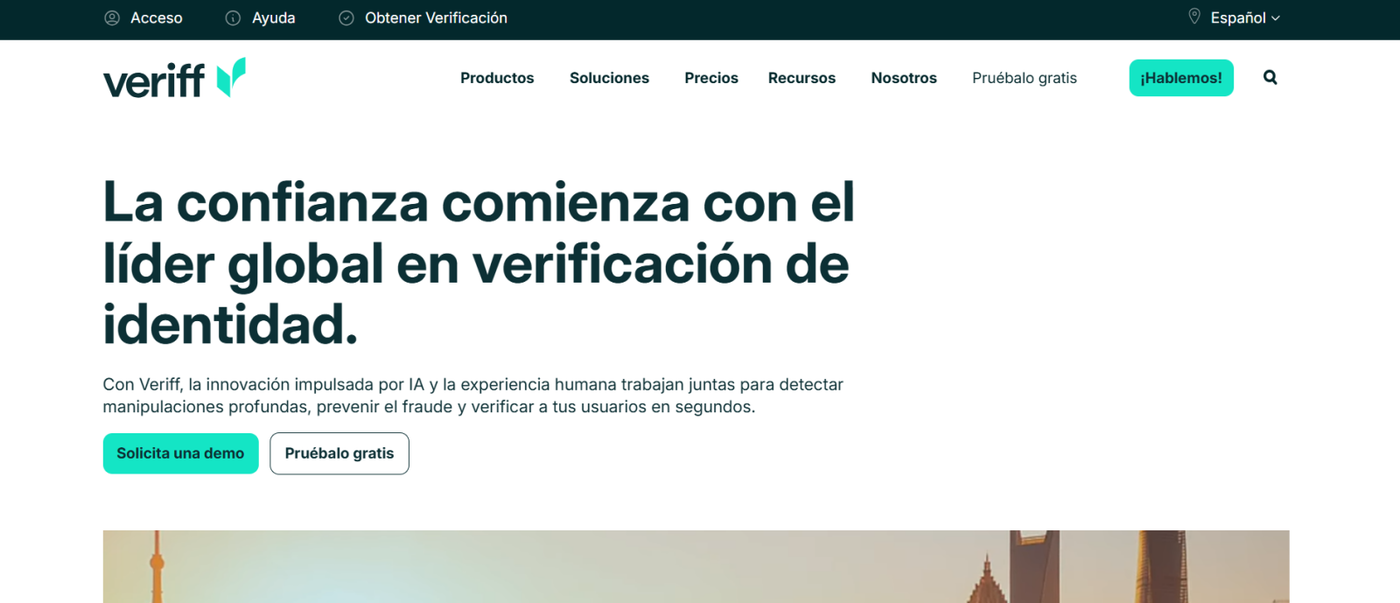Go to the Precios page

coord(711,78)
